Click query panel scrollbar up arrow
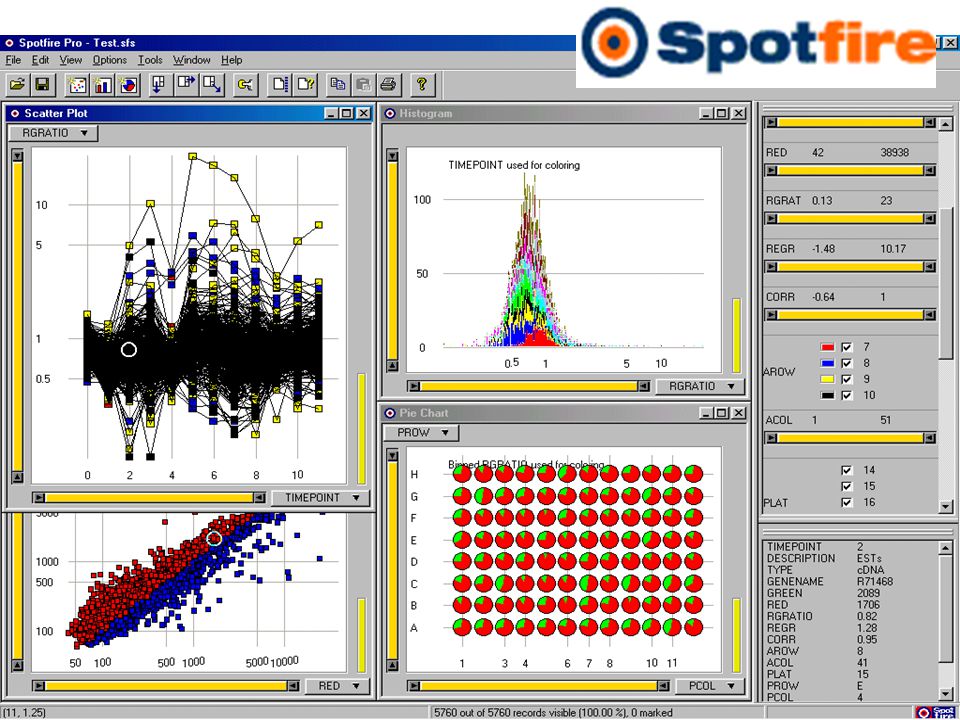Screen dimensions: 960x720 pyautogui.click(x=946, y=124)
